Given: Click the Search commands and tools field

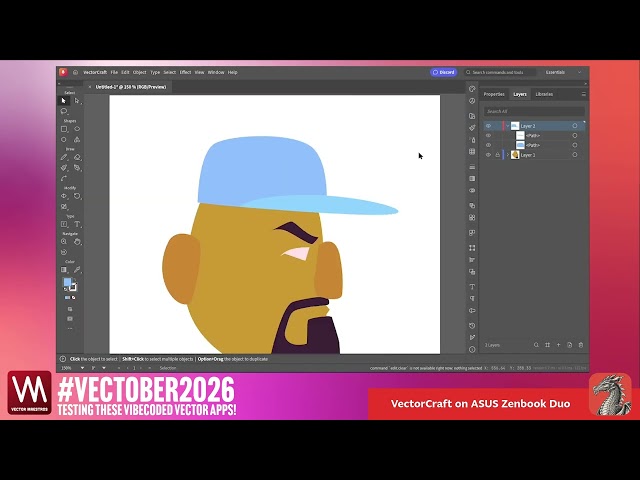Looking at the screenshot, I should pos(500,72).
